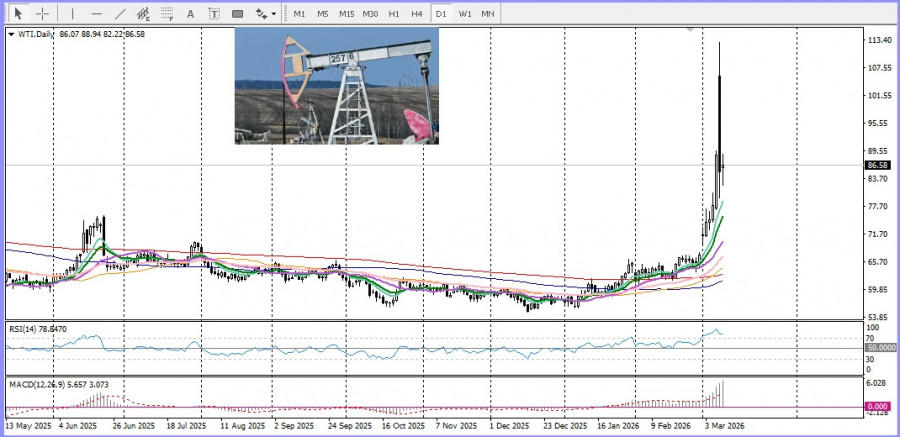Select the Fibonacci retracement tool

pos(167,14)
